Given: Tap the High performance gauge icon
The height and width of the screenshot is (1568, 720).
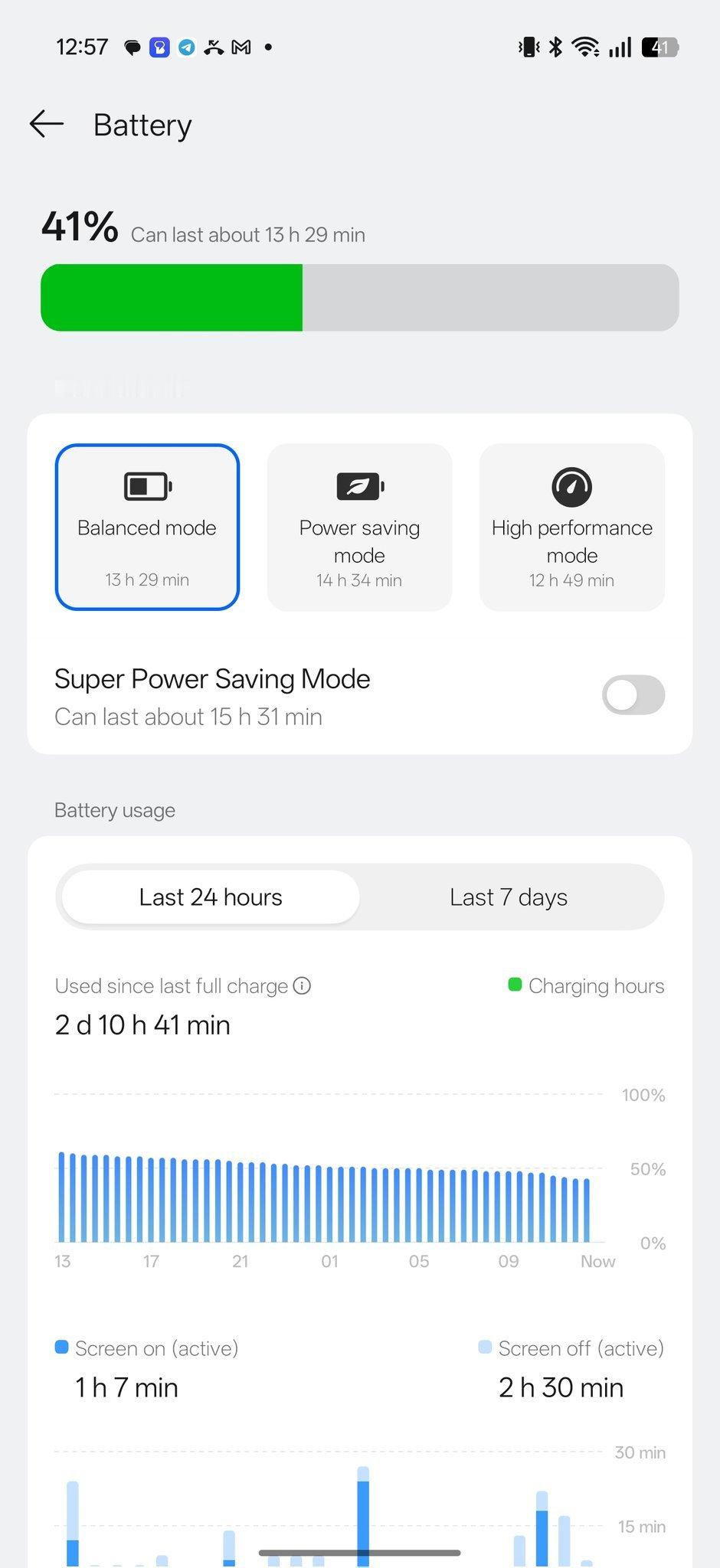Looking at the screenshot, I should (x=572, y=486).
